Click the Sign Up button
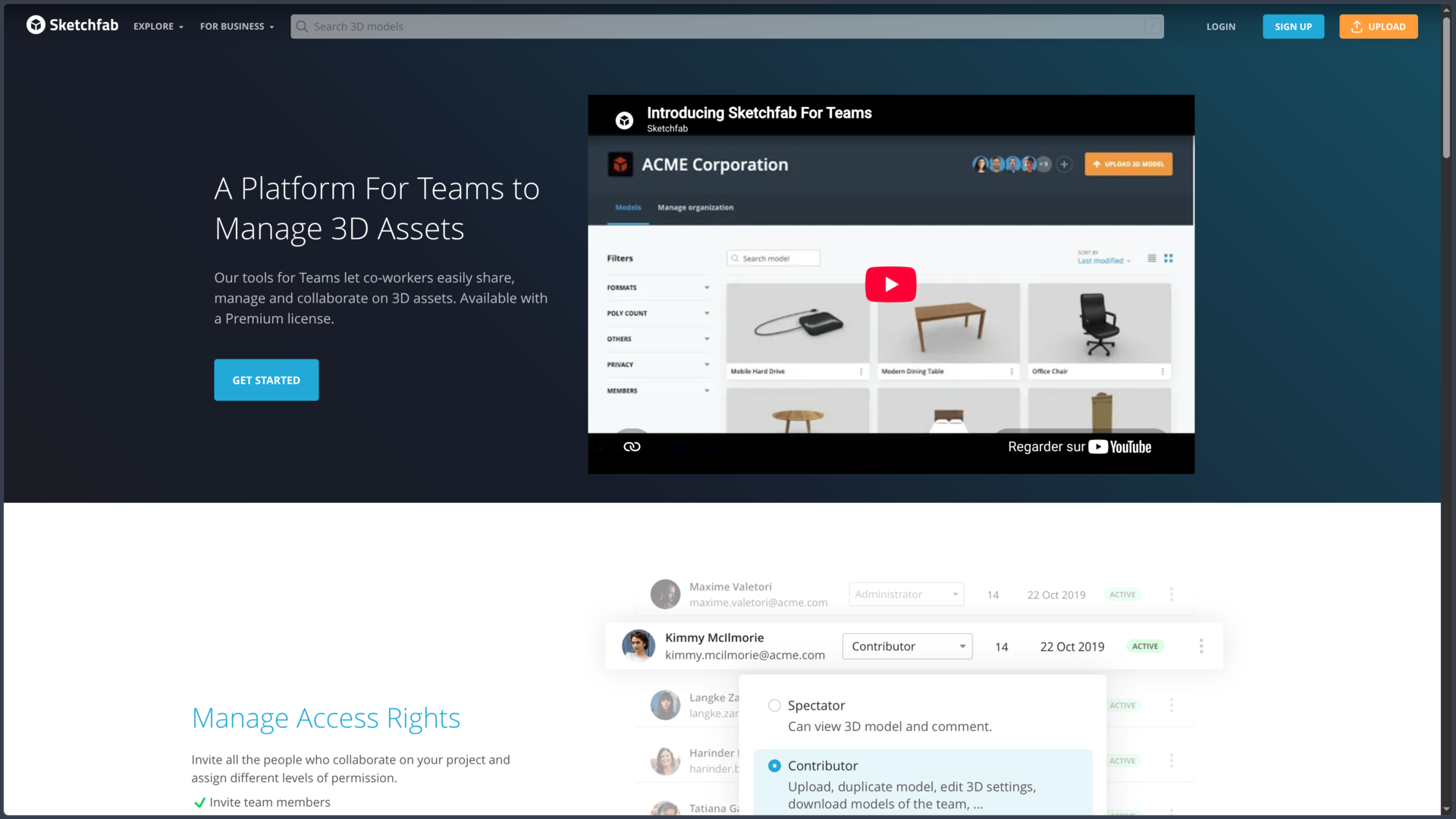Screen dimensions: 1456x819 pyautogui.click(x=1293, y=27)
